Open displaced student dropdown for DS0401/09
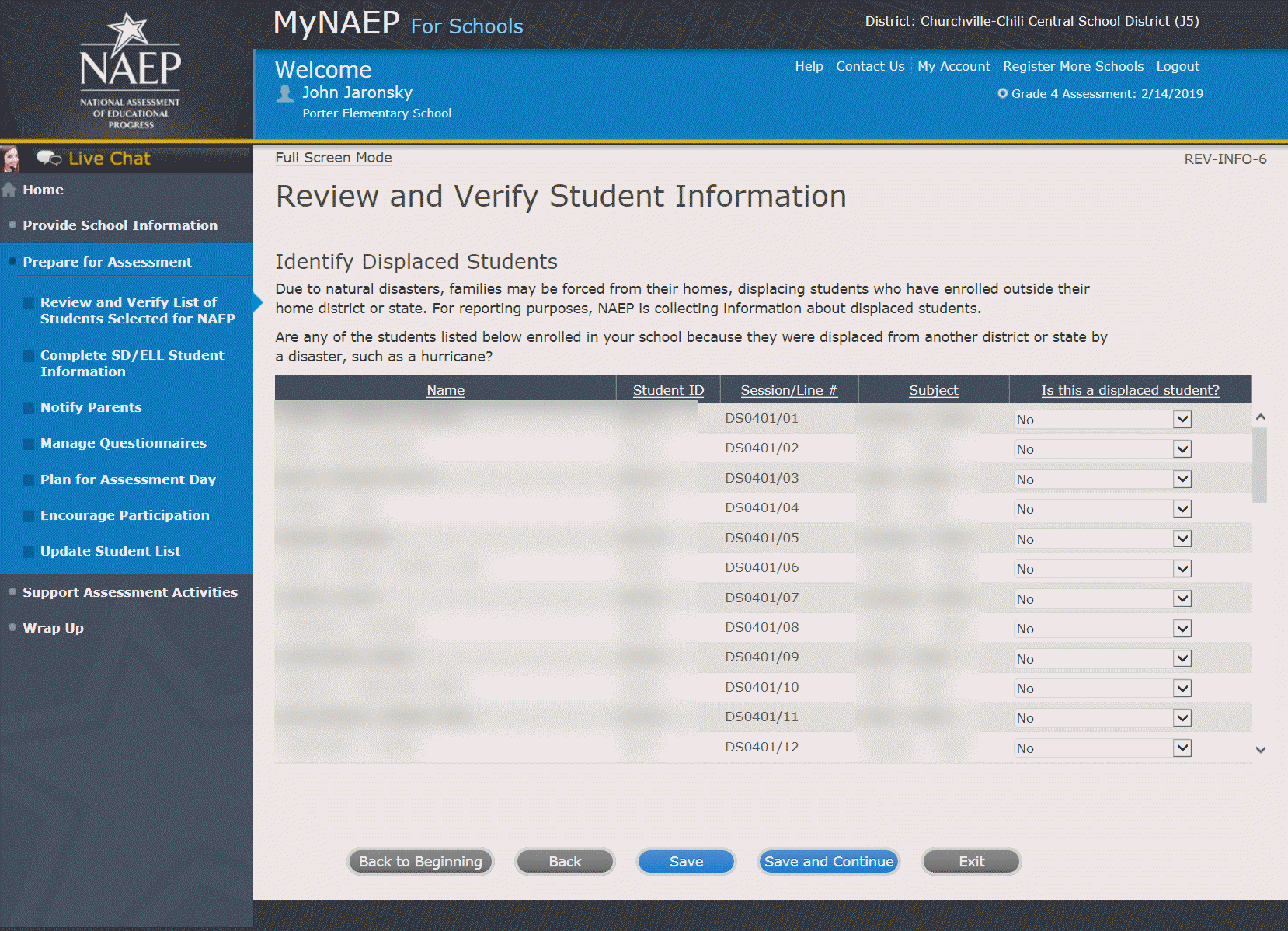 (1103, 659)
